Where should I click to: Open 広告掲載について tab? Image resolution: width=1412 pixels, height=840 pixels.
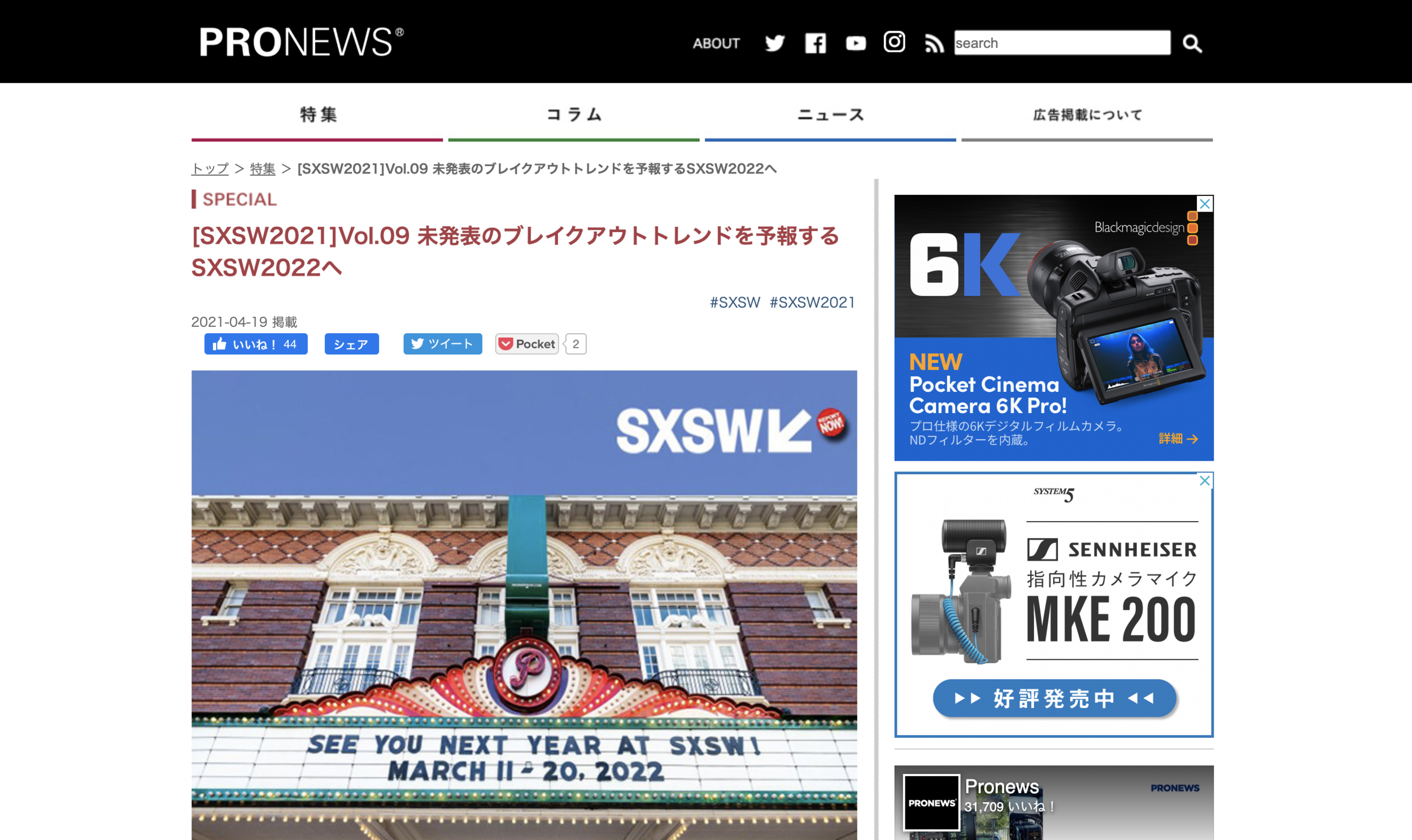pyautogui.click(x=1087, y=115)
